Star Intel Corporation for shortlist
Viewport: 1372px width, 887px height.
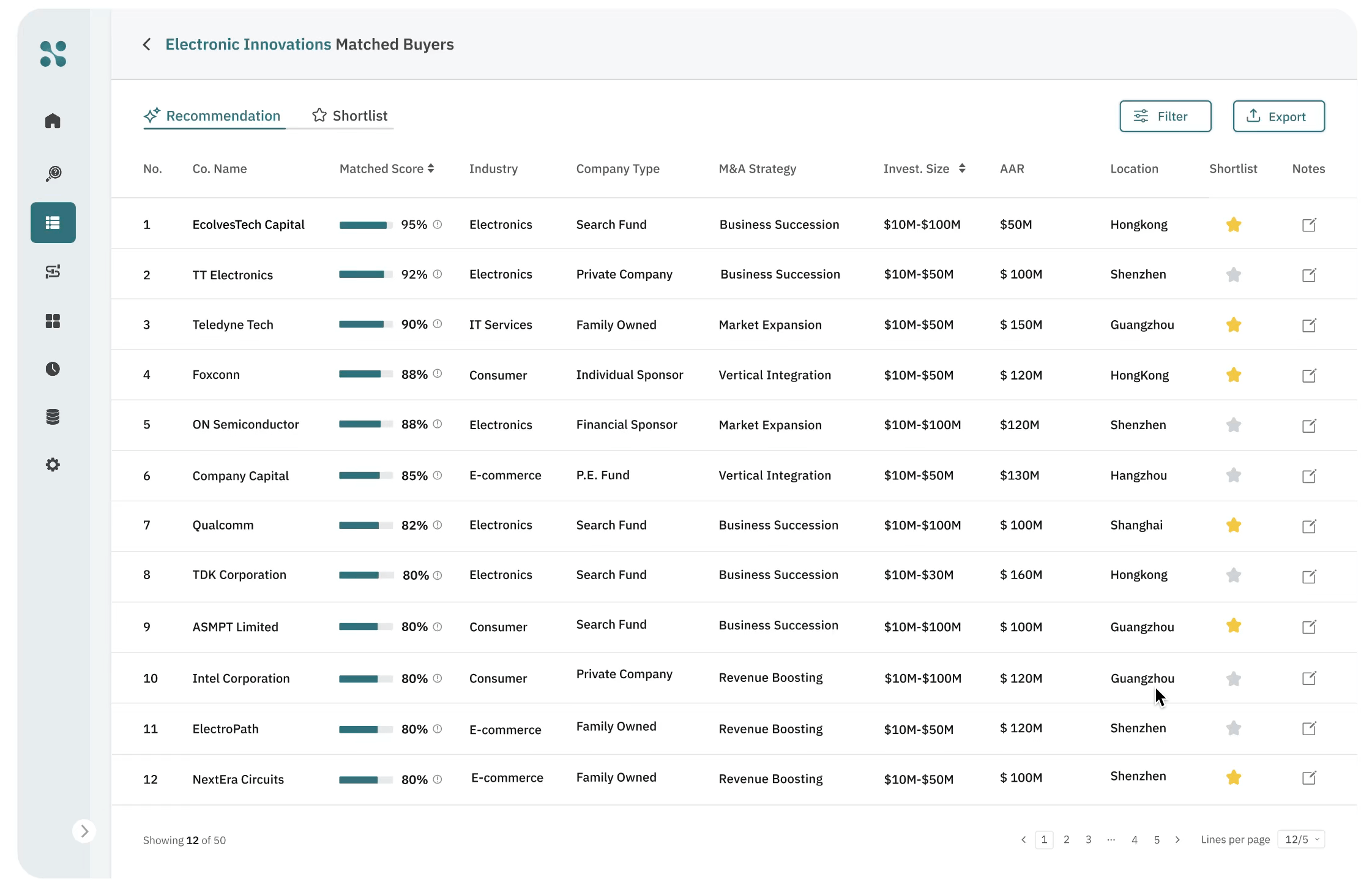point(1233,678)
